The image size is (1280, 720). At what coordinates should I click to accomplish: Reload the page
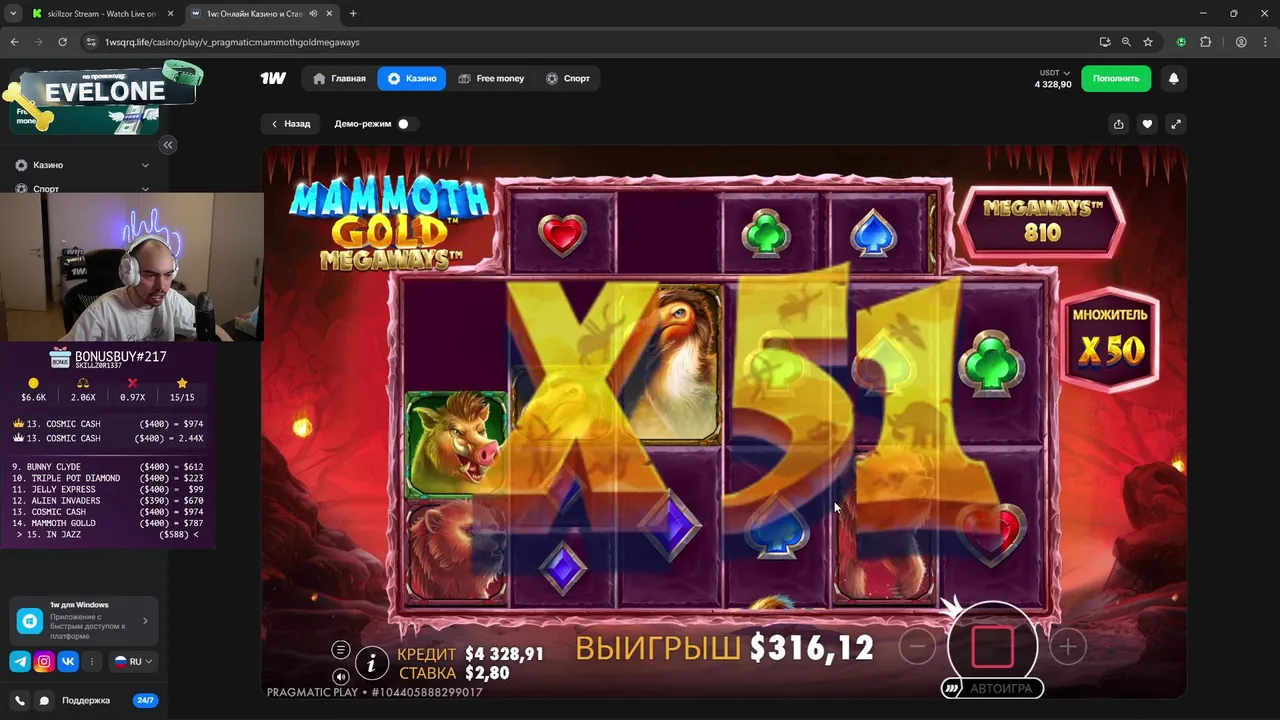click(62, 42)
